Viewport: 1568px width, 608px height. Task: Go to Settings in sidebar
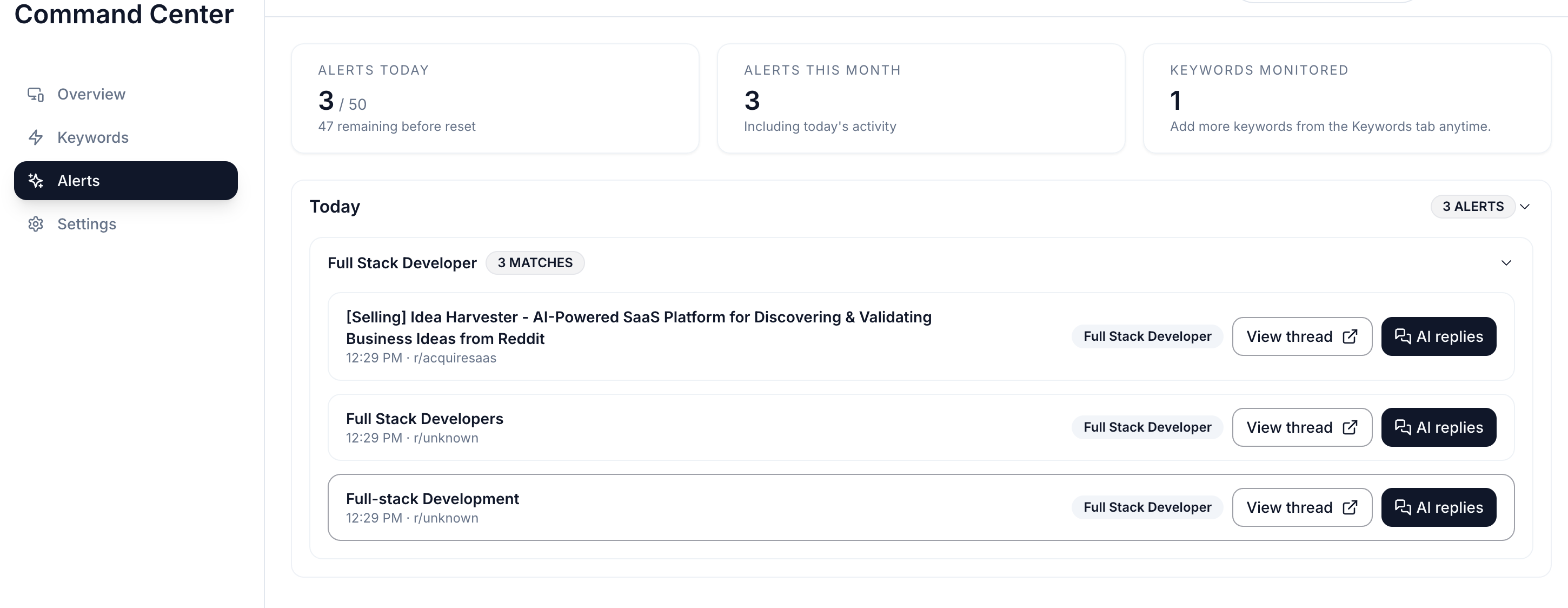[x=87, y=224]
